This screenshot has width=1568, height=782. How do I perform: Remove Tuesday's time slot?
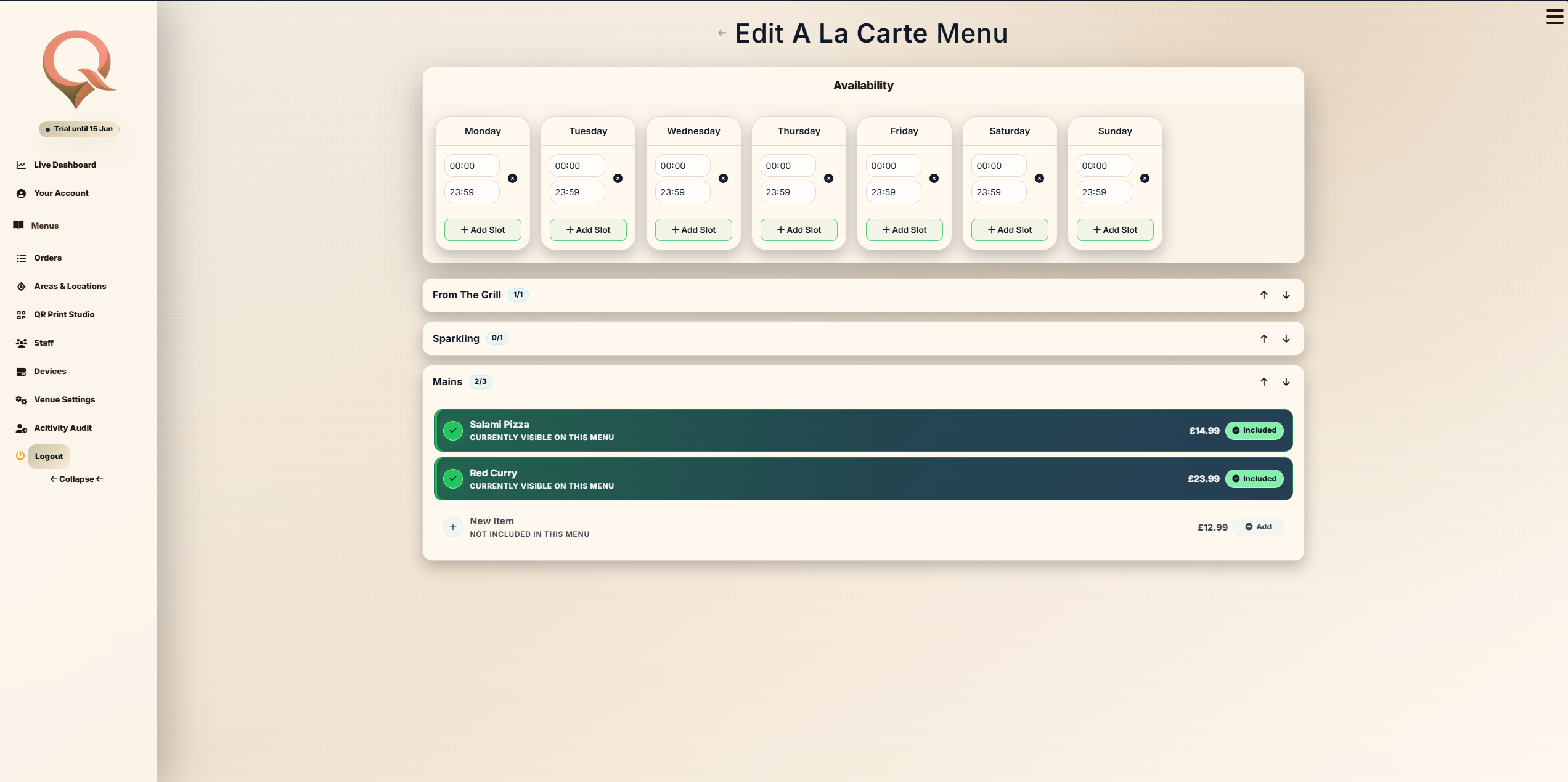click(x=618, y=179)
